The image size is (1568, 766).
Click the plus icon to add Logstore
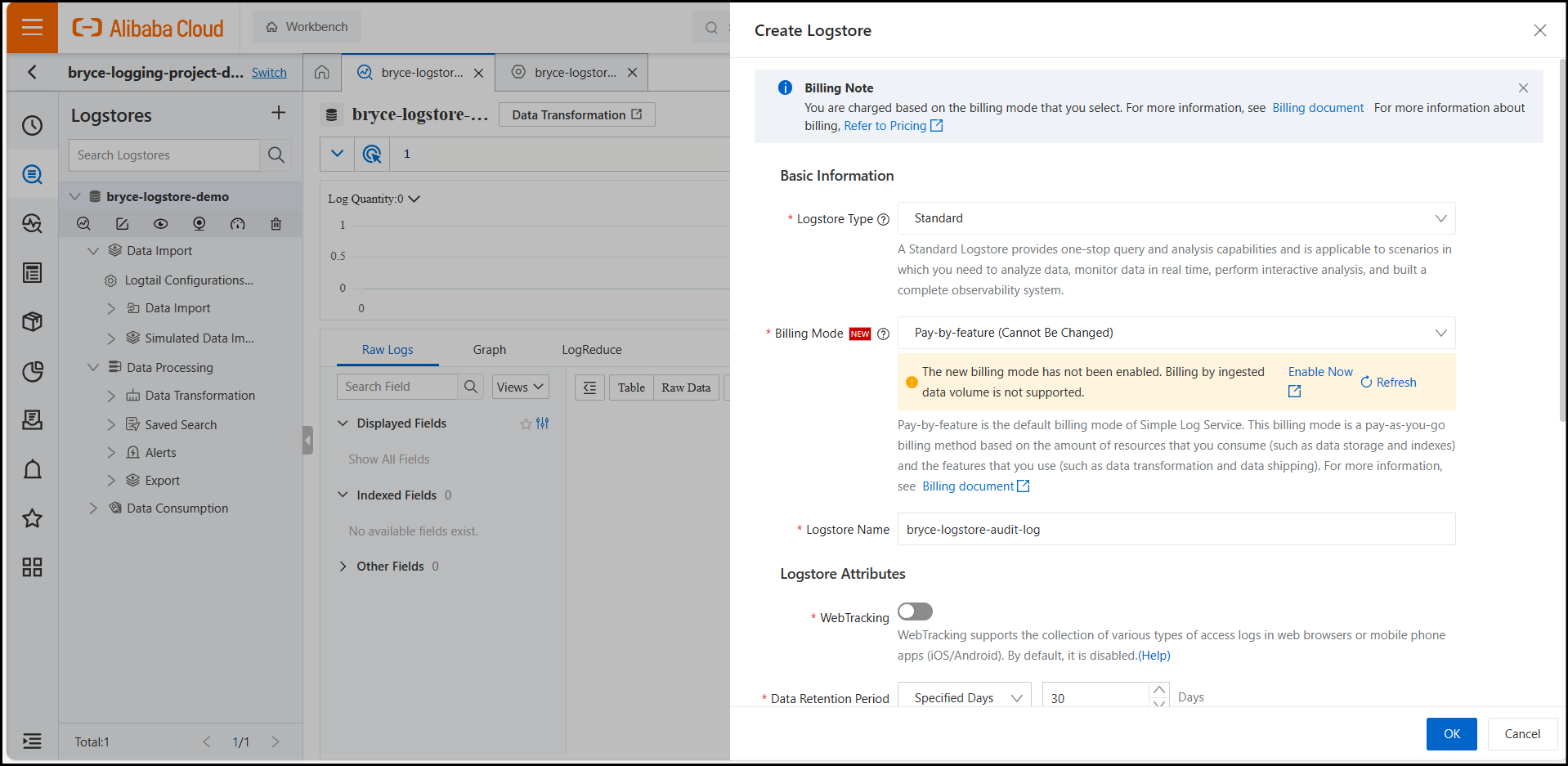click(278, 113)
